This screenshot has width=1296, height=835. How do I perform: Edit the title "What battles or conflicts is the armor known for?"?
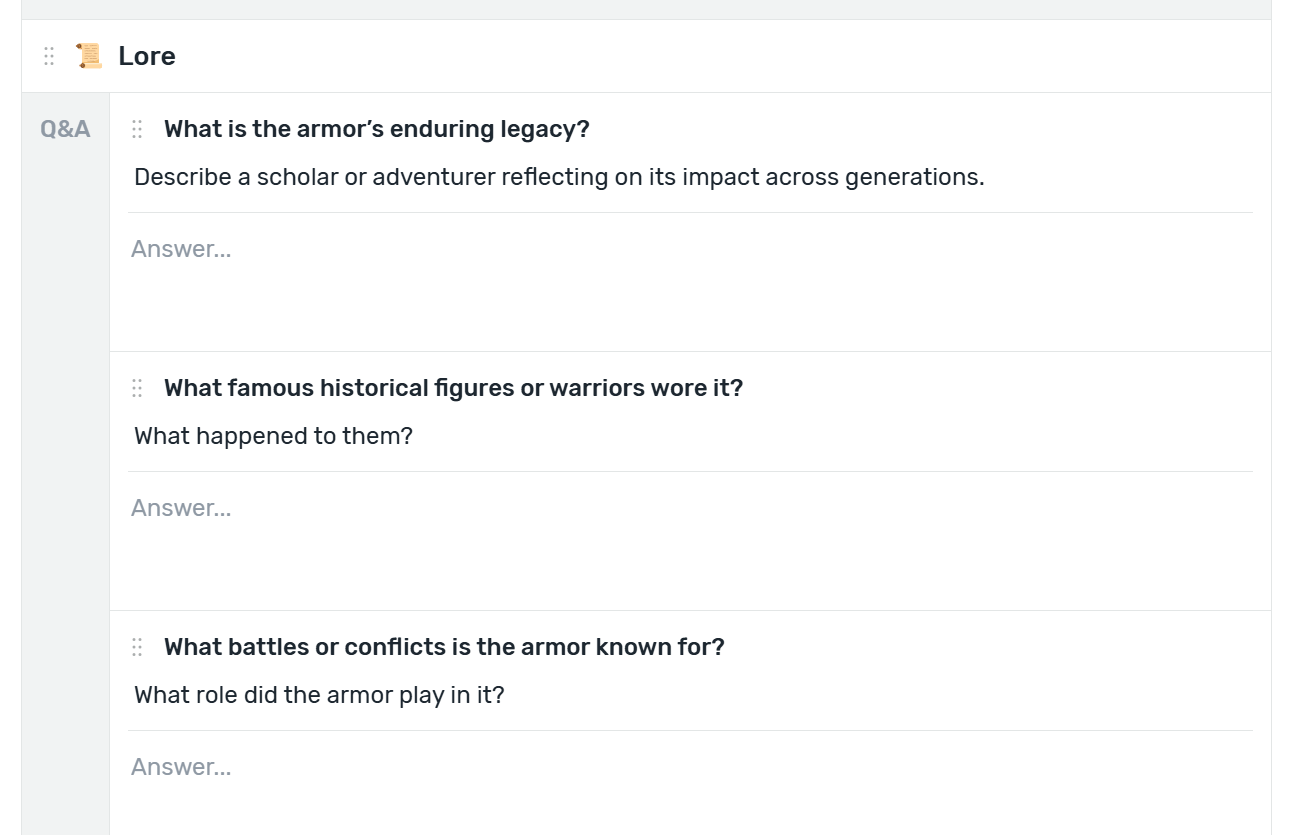[444, 647]
